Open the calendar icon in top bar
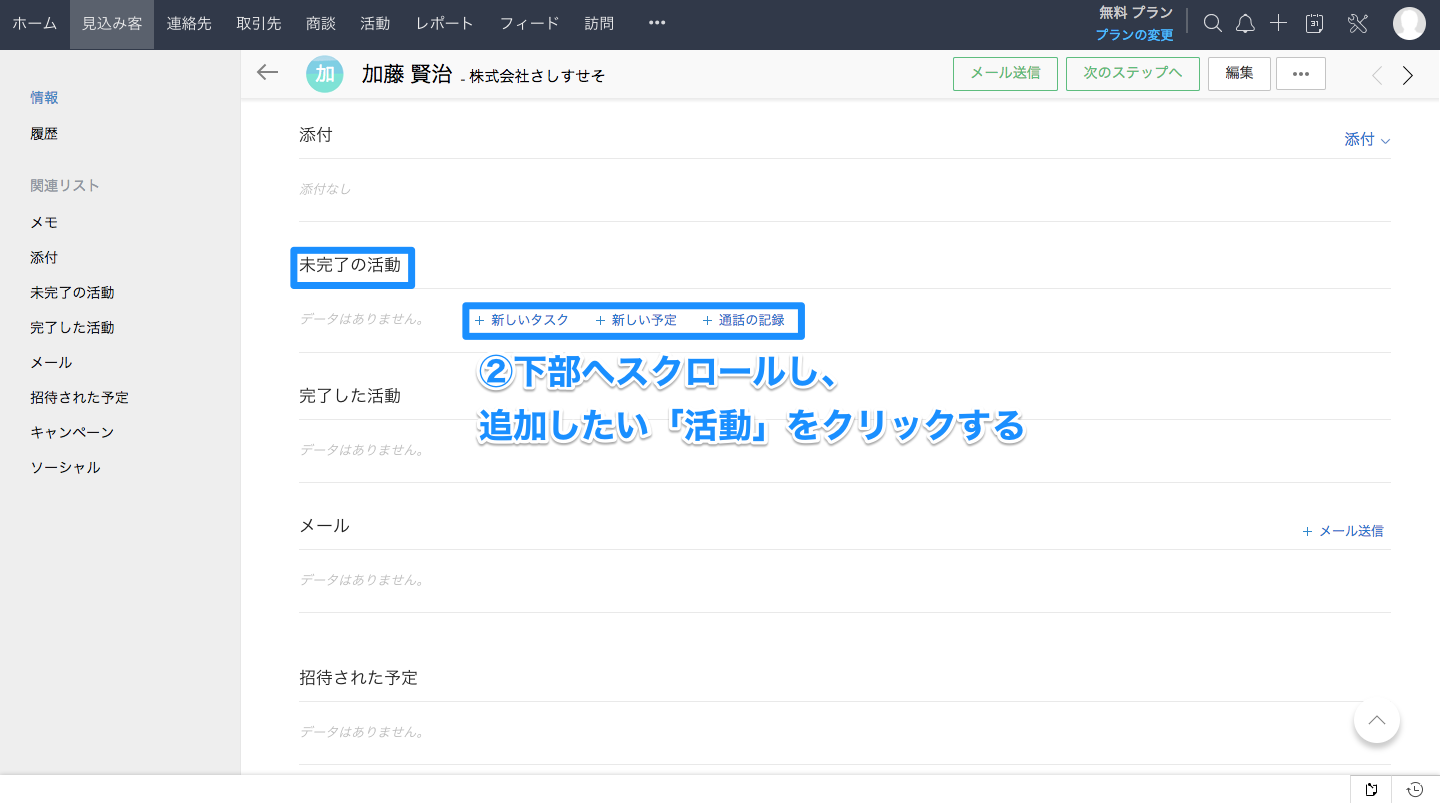 pyautogui.click(x=1315, y=24)
